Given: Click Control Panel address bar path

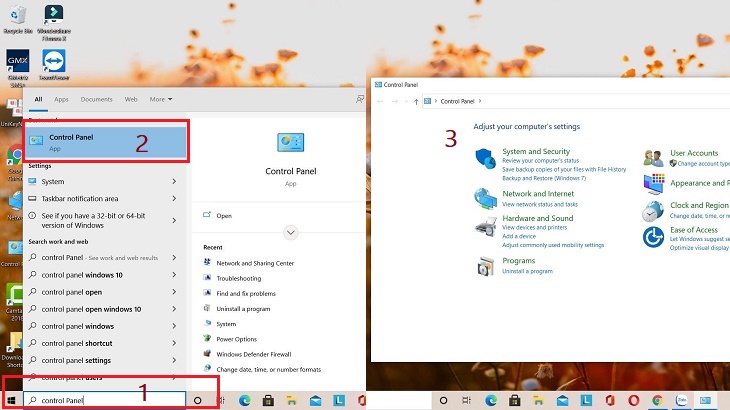Looking at the screenshot, I should tap(457, 101).
